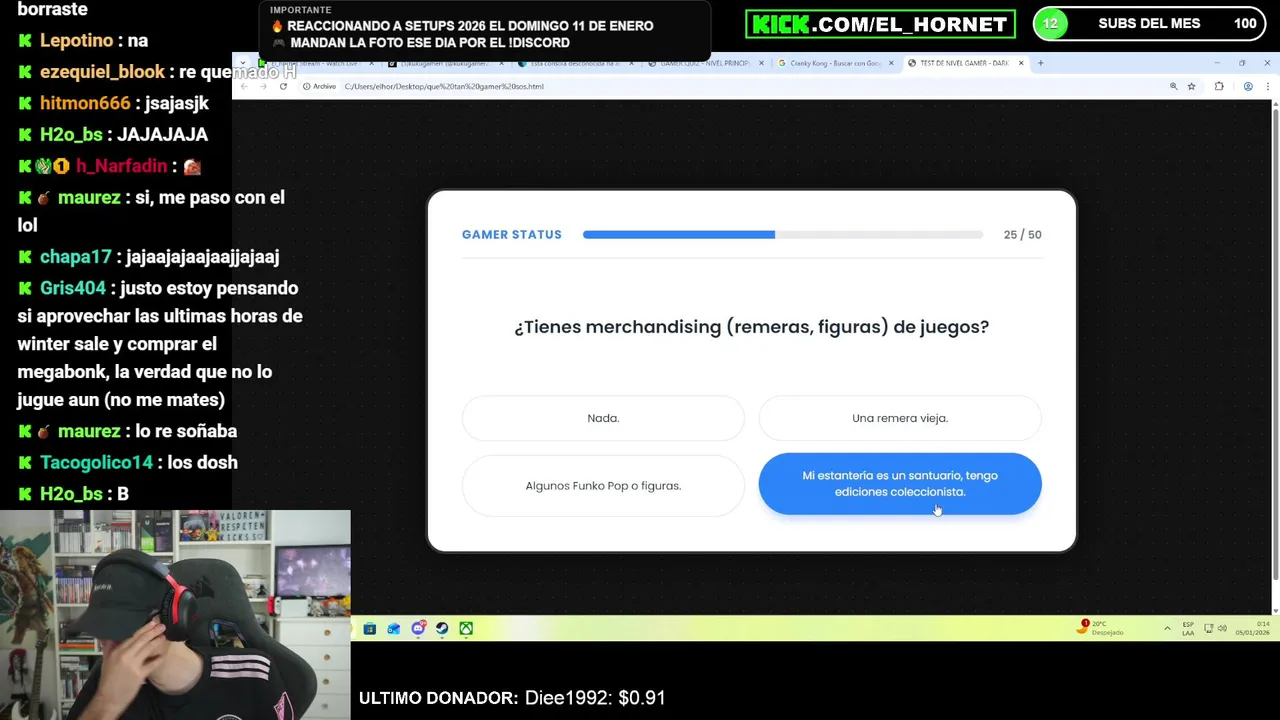
Task: Open the browser extensions puzzle icon
Action: 1219,87
